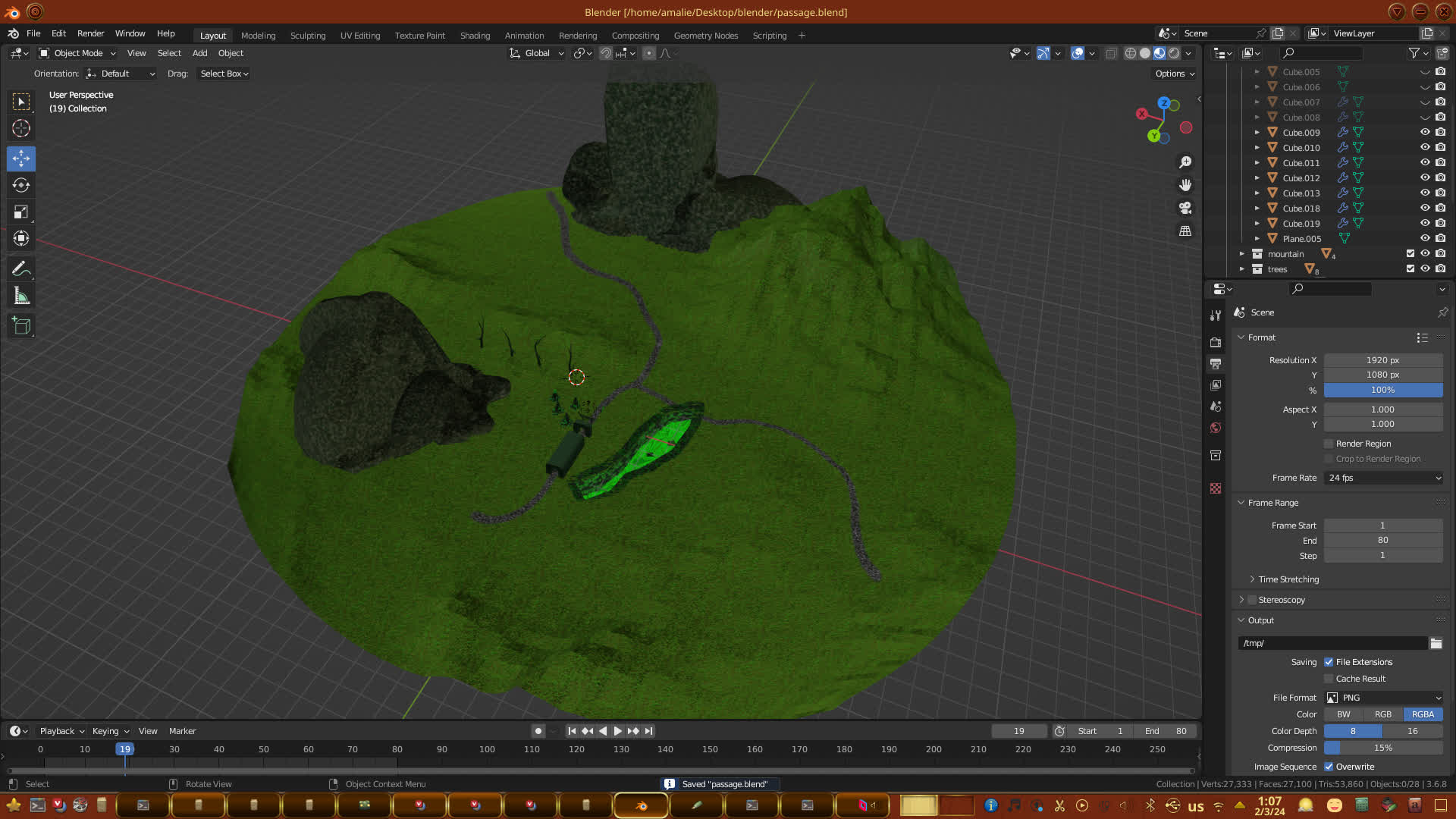Expand the Time Stretching section
The width and height of the screenshot is (1456, 819).
[1288, 579]
